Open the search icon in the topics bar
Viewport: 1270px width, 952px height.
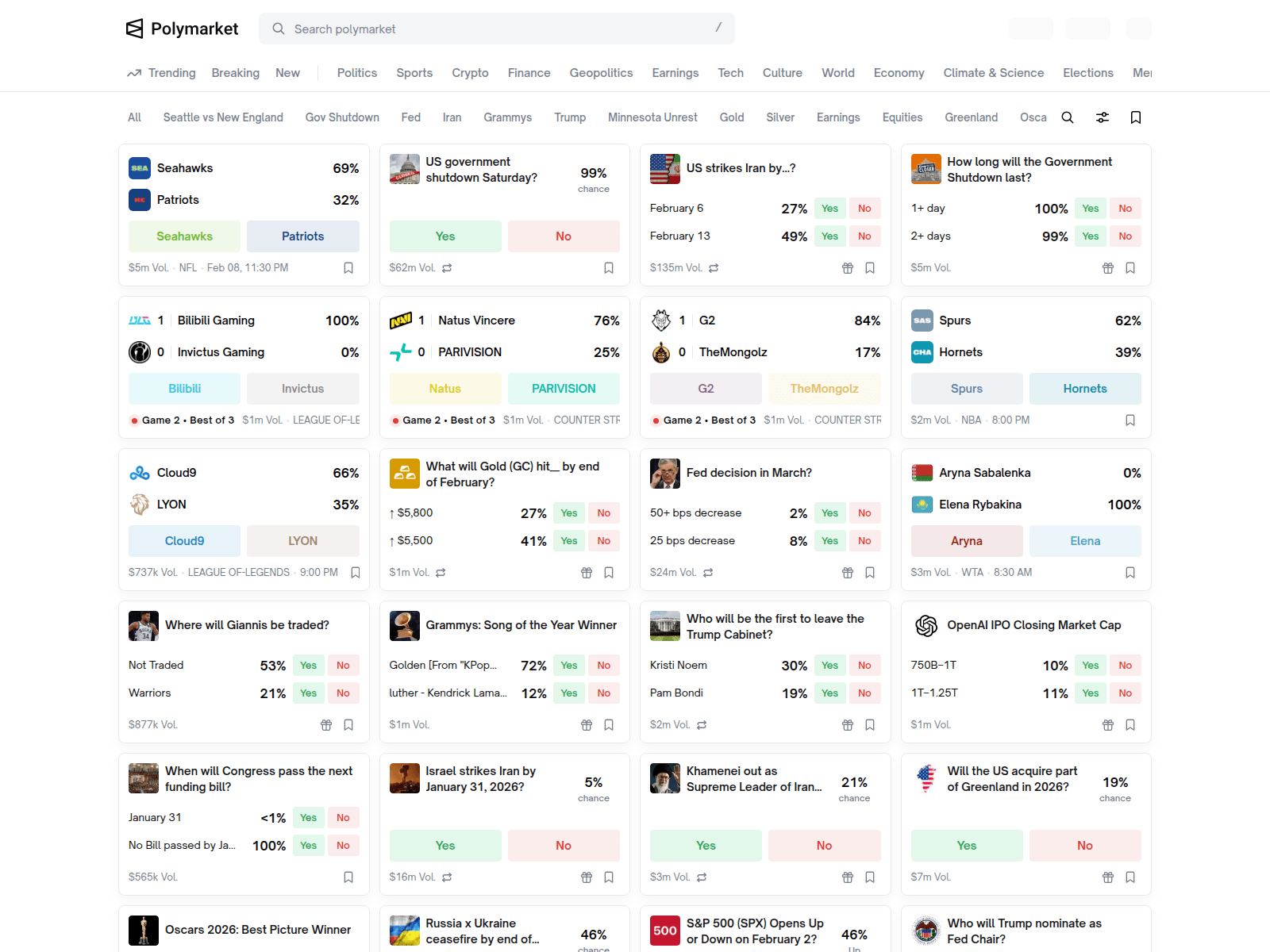click(x=1068, y=117)
